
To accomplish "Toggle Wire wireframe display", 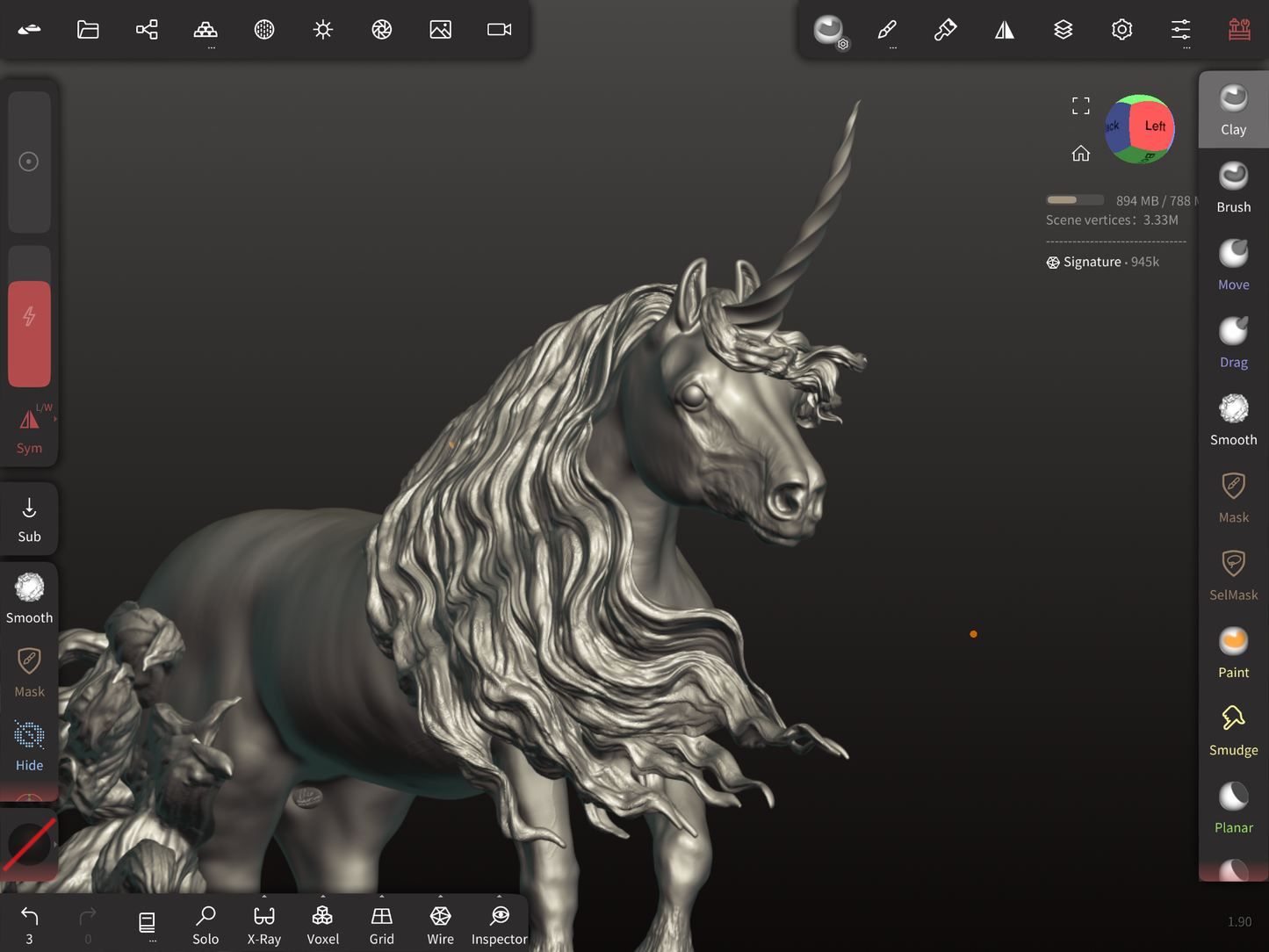I will (x=440, y=925).
